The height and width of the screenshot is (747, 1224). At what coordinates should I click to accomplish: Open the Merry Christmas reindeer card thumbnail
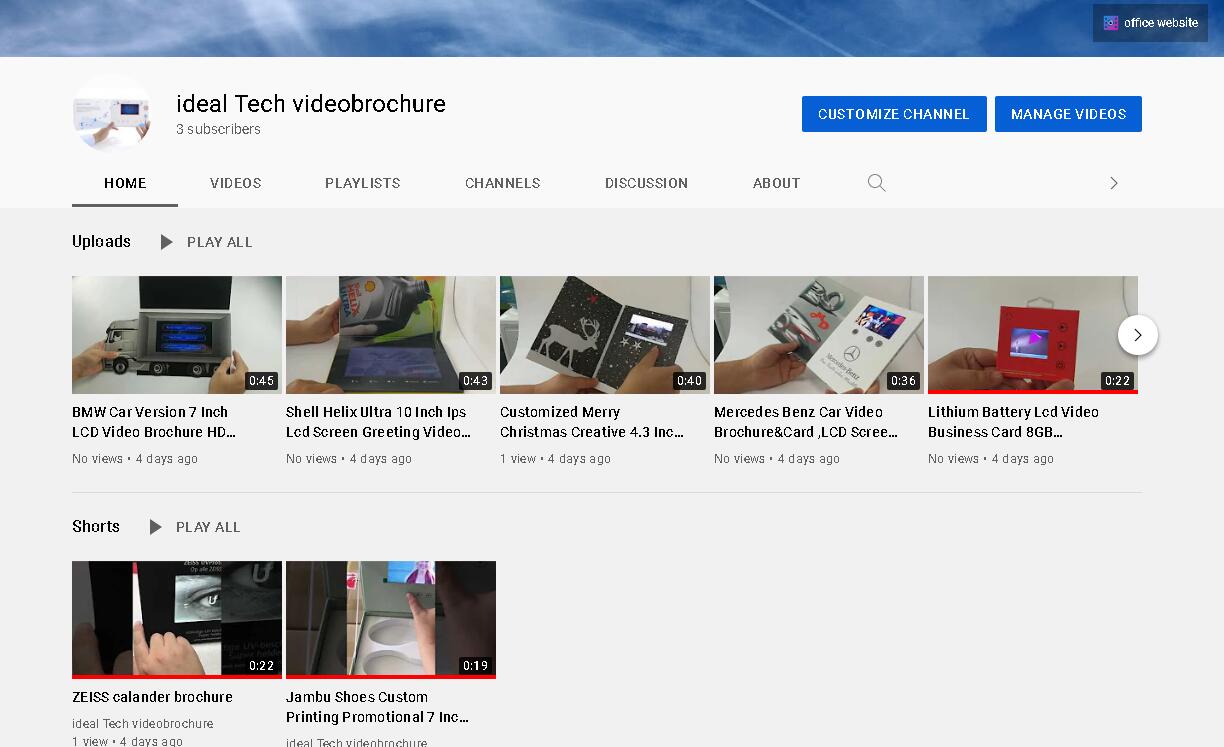[x=605, y=335]
